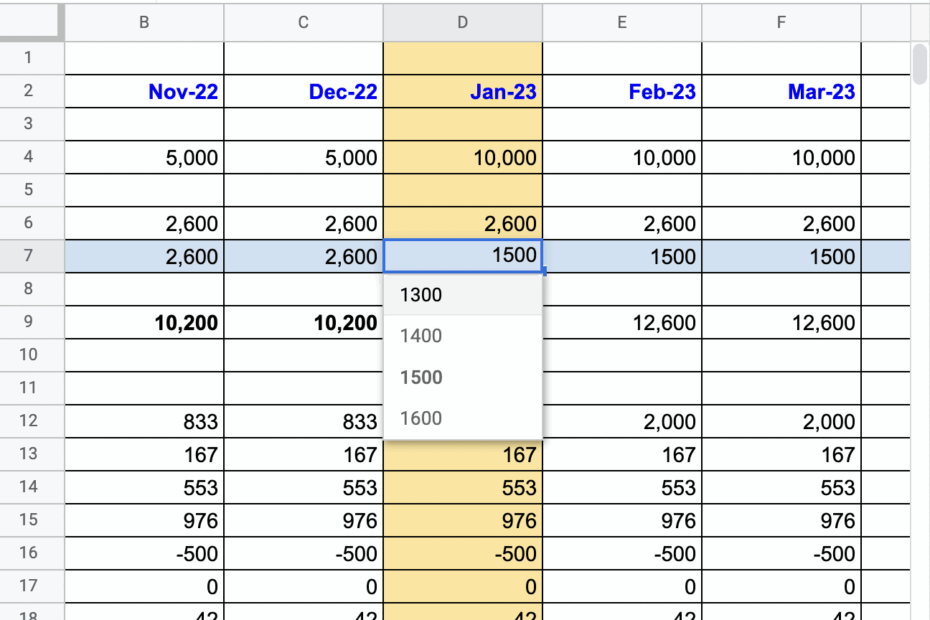Click the Nov-22 header cell

(144, 91)
